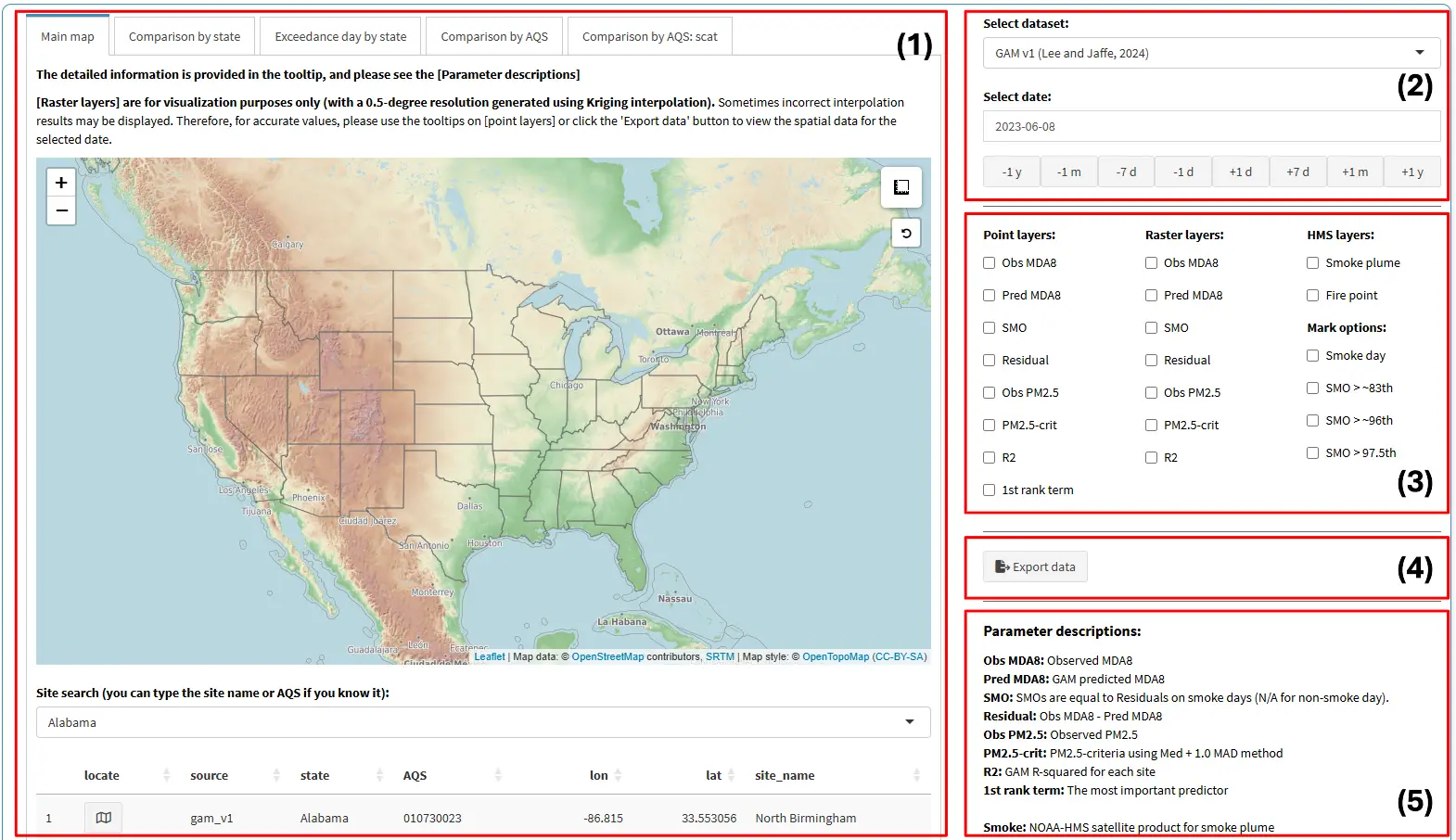The width and height of the screenshot is (1456, 840).
Task: Expand the site search dropdown showing Alabama
Action: point(483,722)
